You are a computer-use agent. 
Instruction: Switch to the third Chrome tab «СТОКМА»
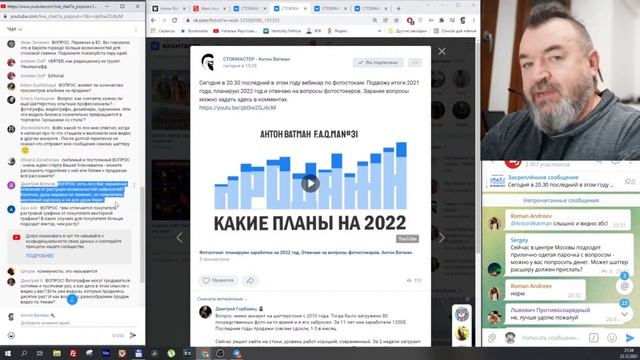pos(250,8)
